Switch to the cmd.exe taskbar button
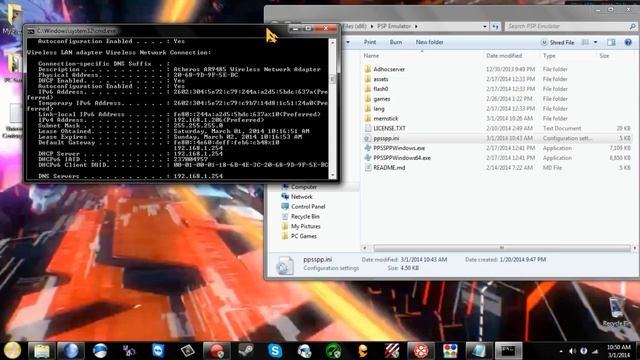 point(508,351)
